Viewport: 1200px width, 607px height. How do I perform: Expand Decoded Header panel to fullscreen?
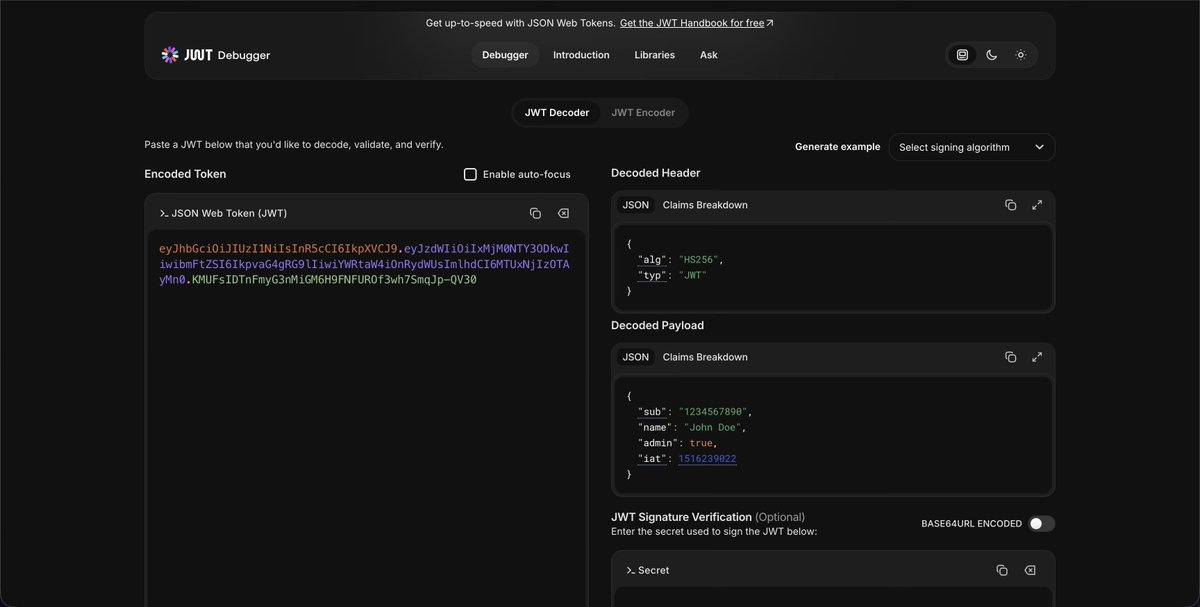[1037, 205]
